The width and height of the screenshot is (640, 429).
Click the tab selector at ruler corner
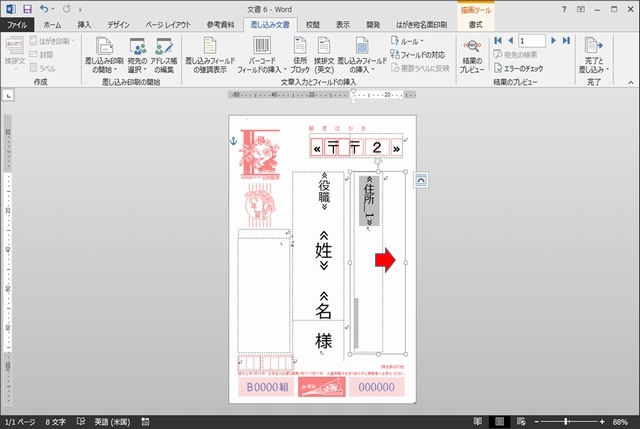[8, 96]
